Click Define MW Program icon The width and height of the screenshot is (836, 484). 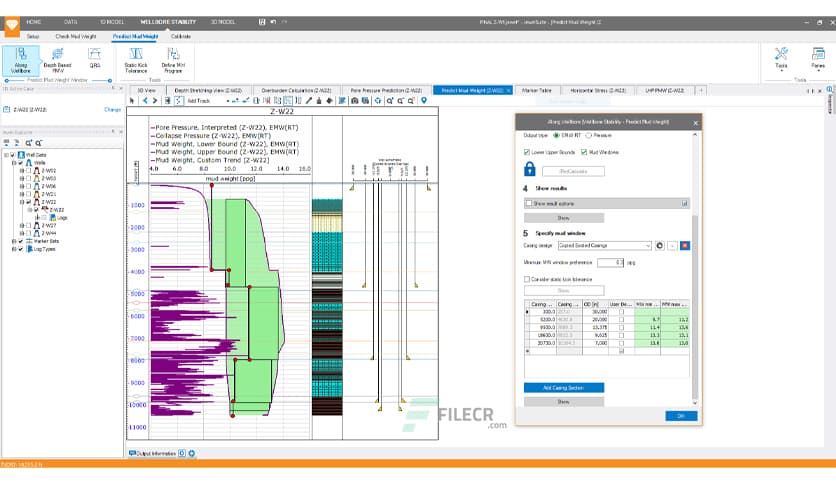coord(174,58)
